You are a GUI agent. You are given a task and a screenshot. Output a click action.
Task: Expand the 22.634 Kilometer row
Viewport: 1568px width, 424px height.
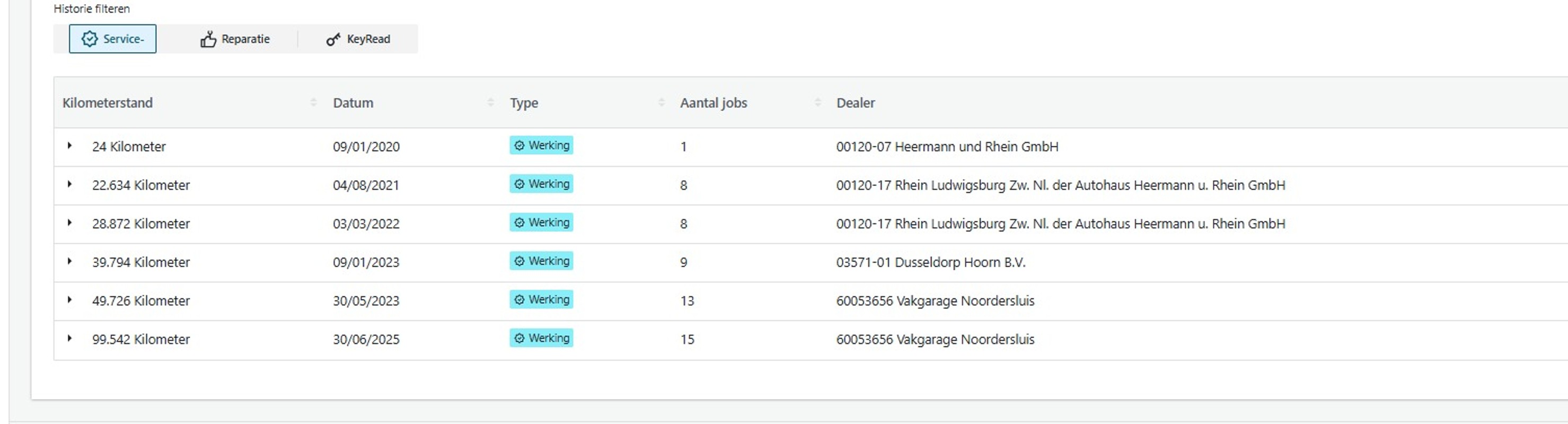69,184
